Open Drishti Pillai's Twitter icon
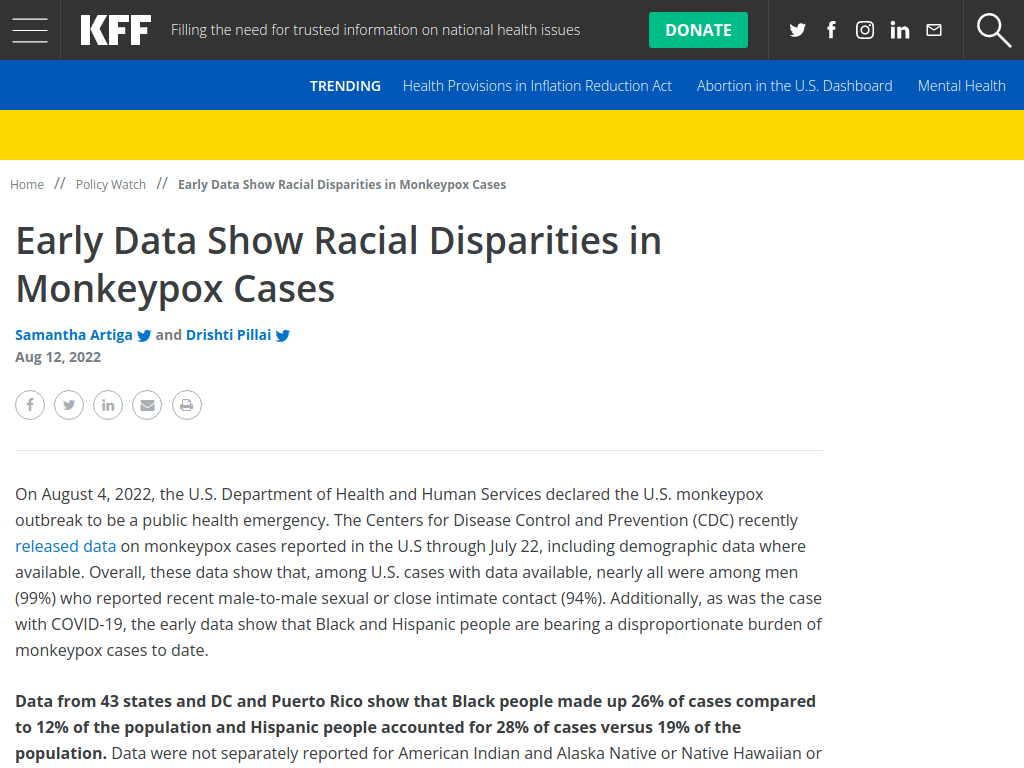This screenshot has width=1024, height=768. click(x=283, y=336)
